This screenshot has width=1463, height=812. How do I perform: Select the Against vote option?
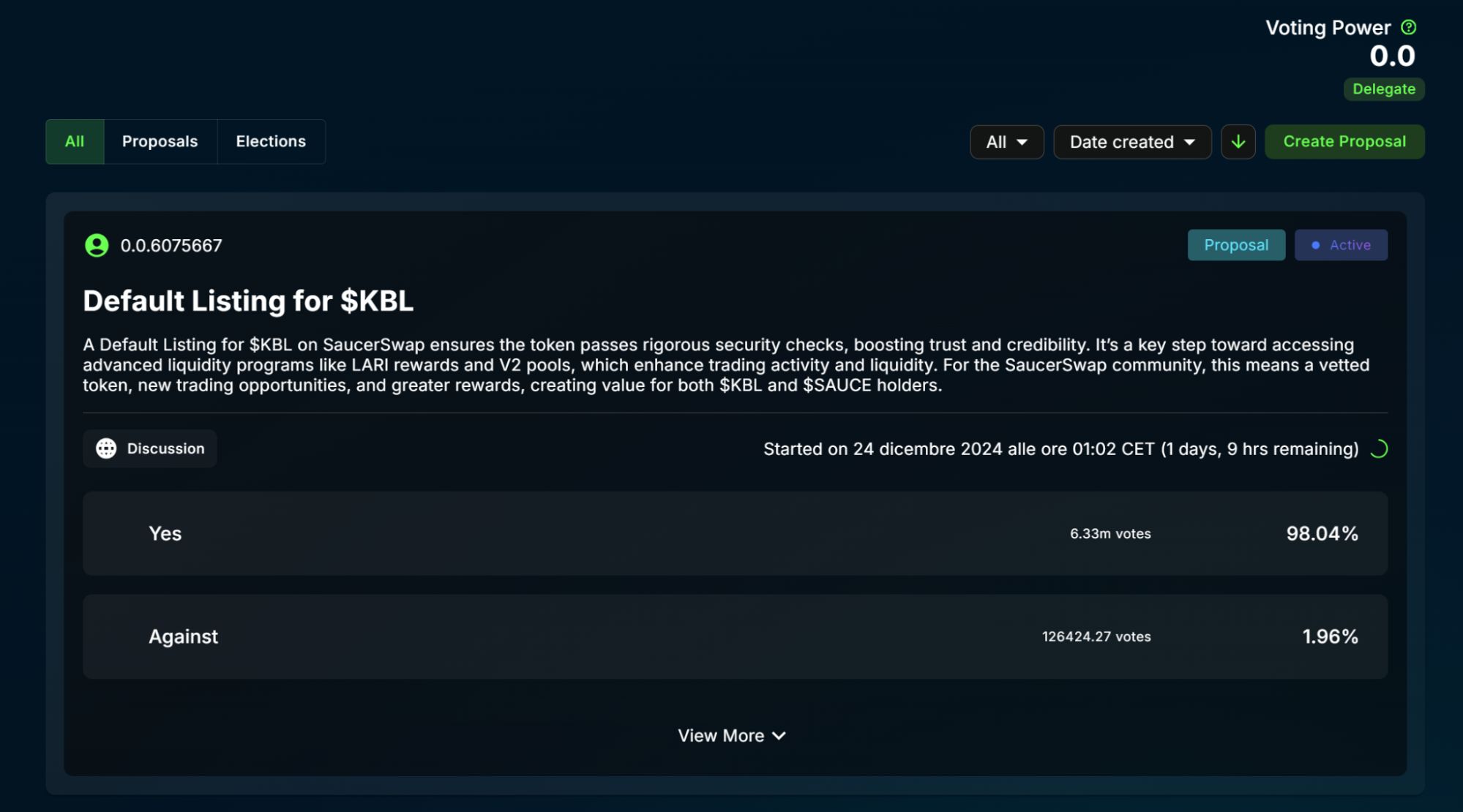[734, 636]
